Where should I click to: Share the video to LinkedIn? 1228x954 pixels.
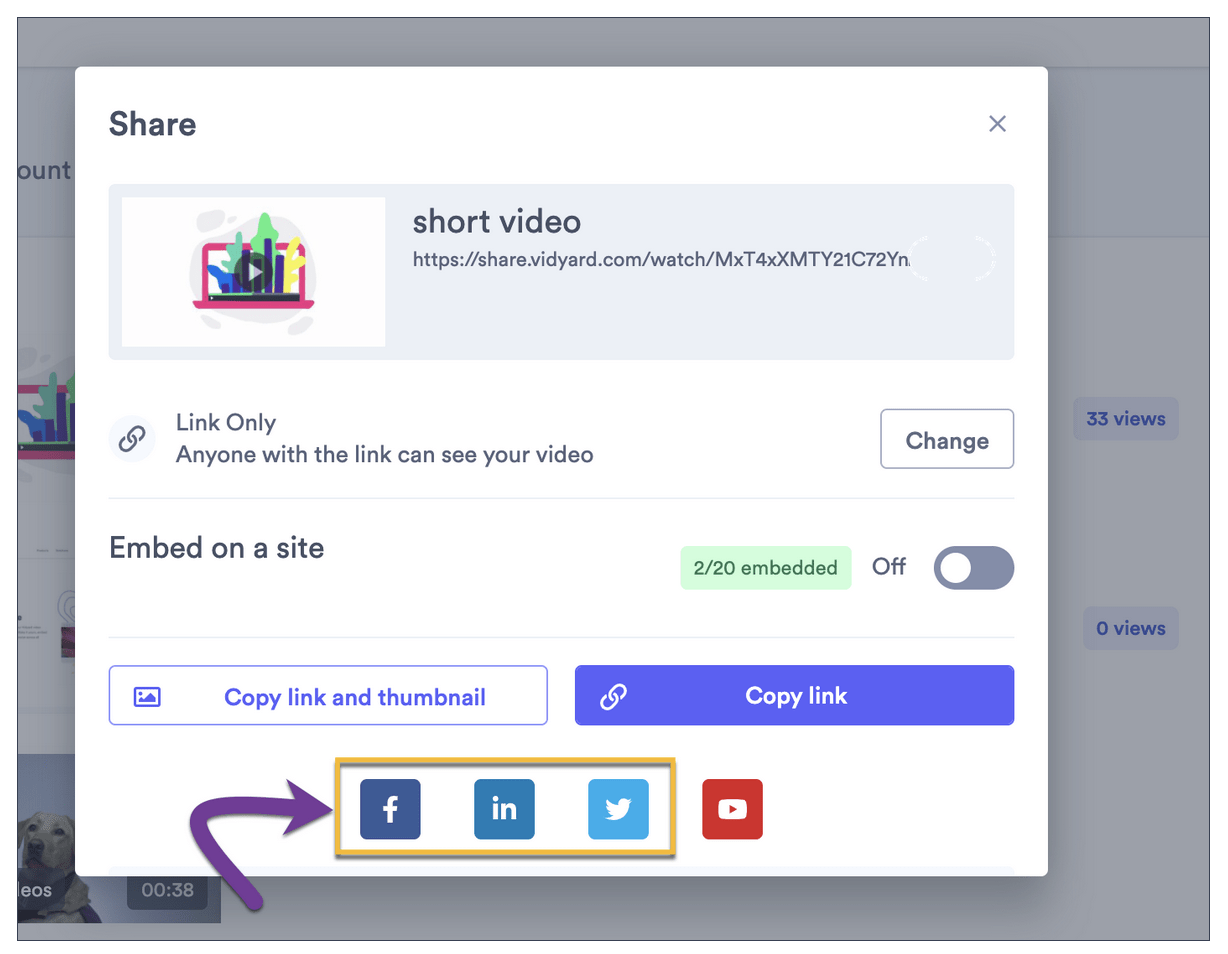click(x=504, y=809)
